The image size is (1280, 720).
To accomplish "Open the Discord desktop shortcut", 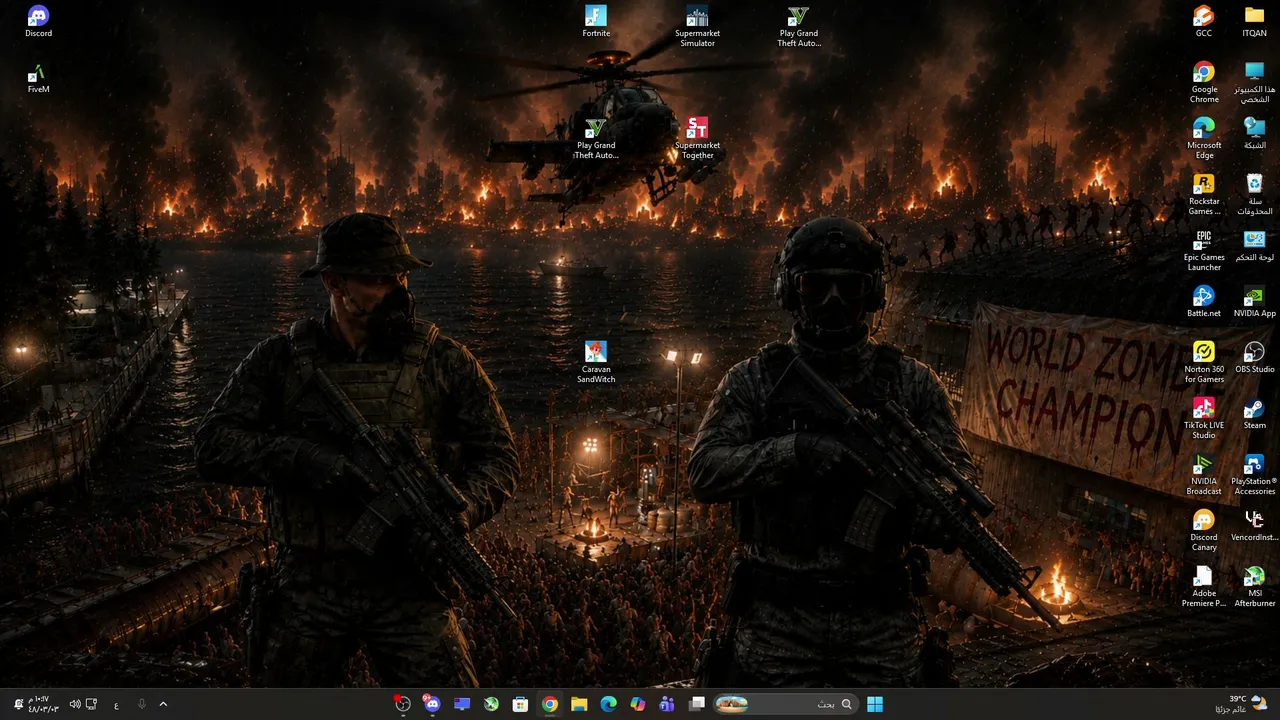I will click(38, 22).
